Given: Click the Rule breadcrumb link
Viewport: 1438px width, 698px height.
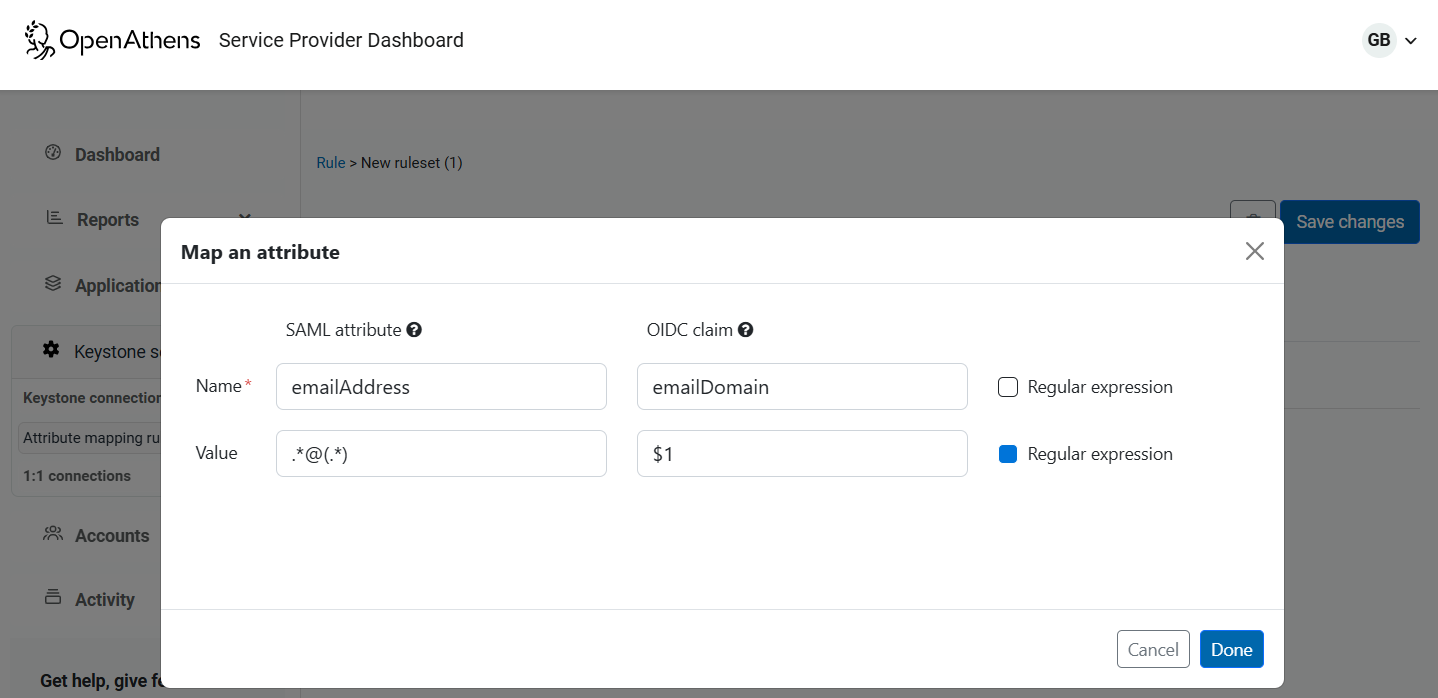Looking at the screenshot, I should (330, 162).
